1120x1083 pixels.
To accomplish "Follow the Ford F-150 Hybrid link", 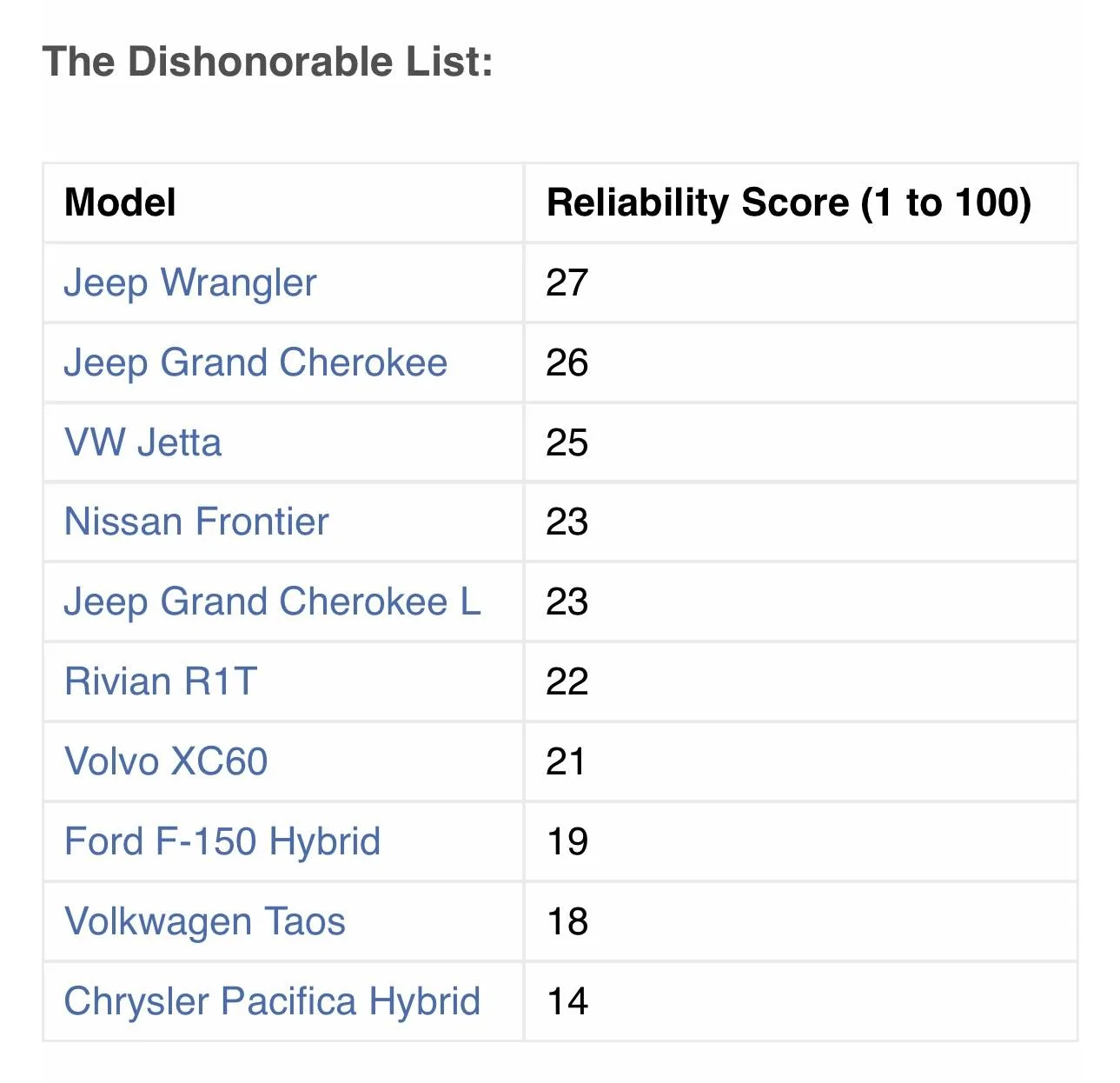I will (x=222, y=842).
